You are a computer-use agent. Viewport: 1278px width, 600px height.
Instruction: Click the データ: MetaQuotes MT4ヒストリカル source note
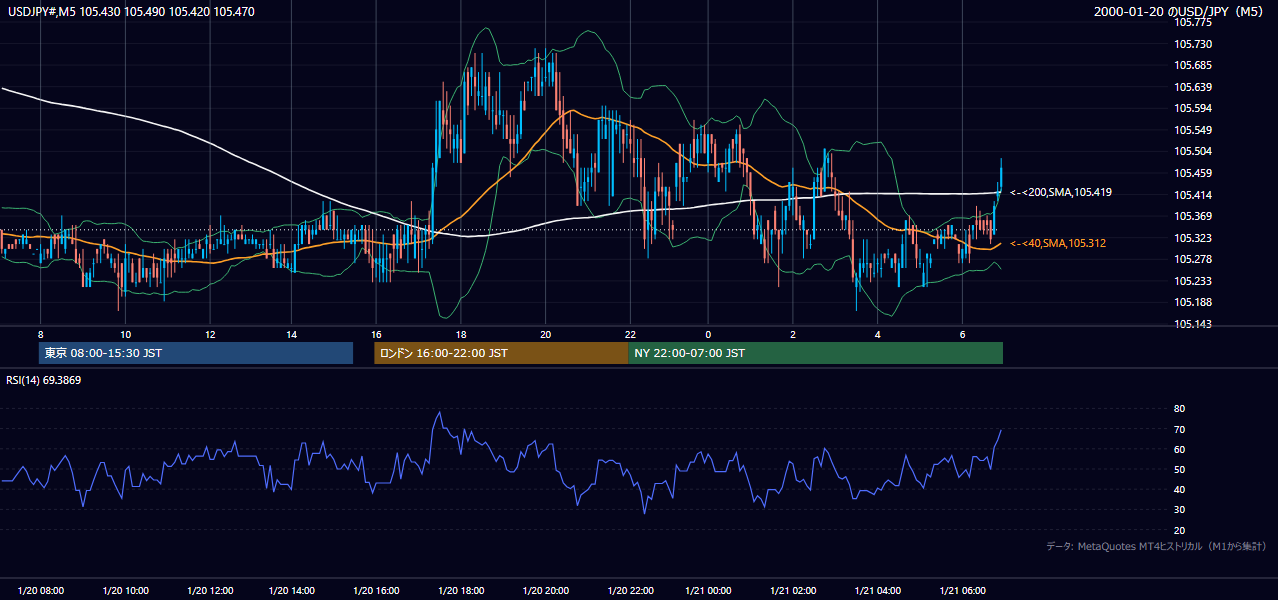[x=1156, y=546]
